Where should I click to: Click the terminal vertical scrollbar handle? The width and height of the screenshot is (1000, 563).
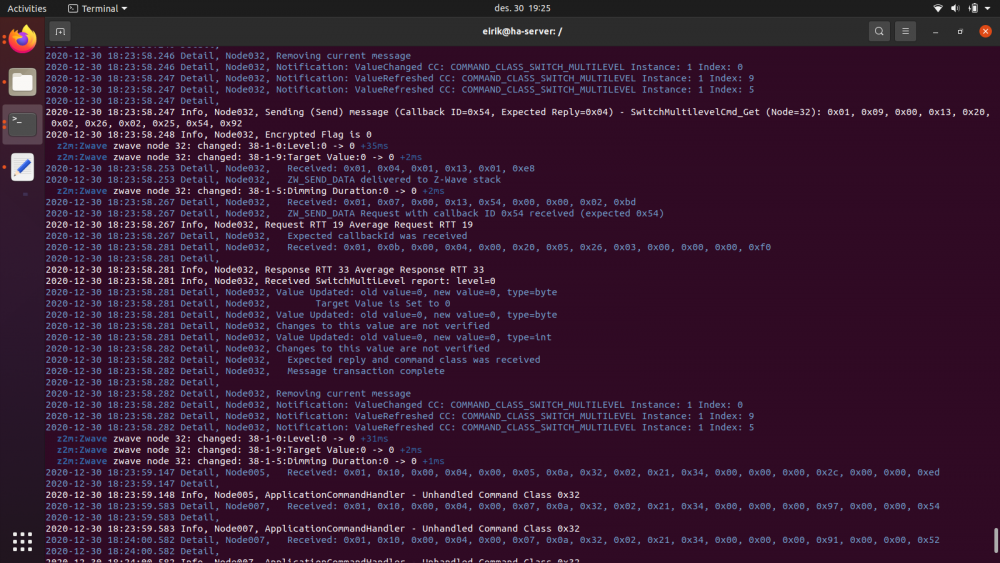click(x=995, y=540)
